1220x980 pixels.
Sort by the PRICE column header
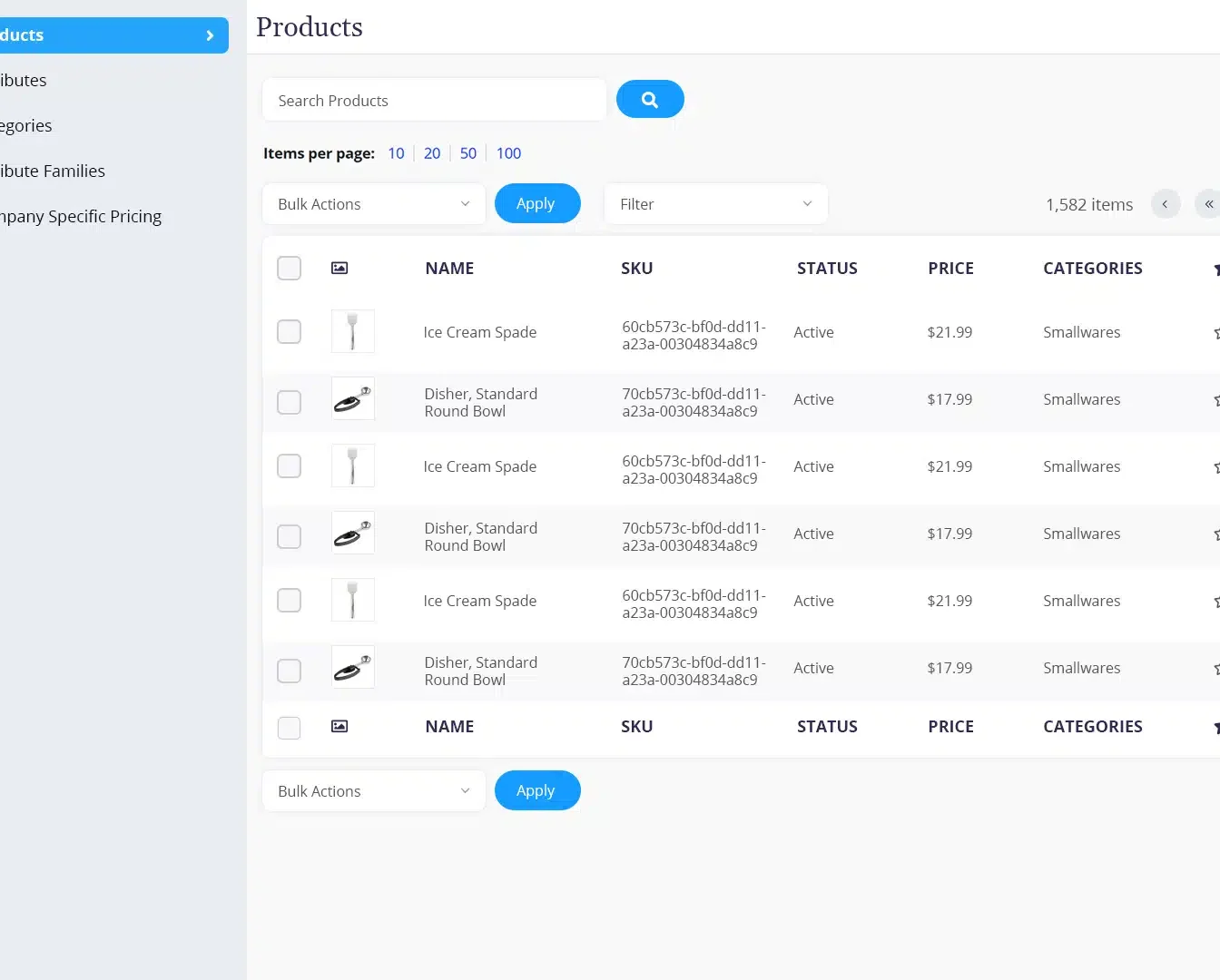point(950,268)
